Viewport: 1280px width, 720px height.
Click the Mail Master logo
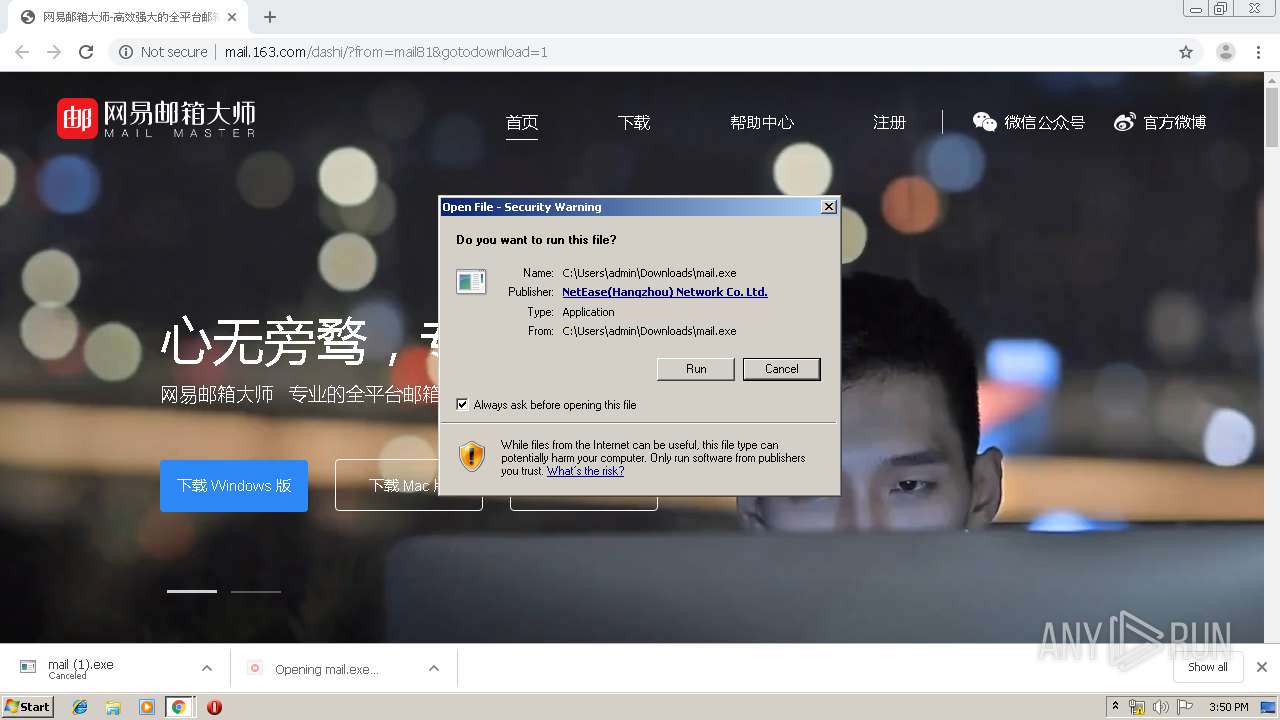point(156,118)
